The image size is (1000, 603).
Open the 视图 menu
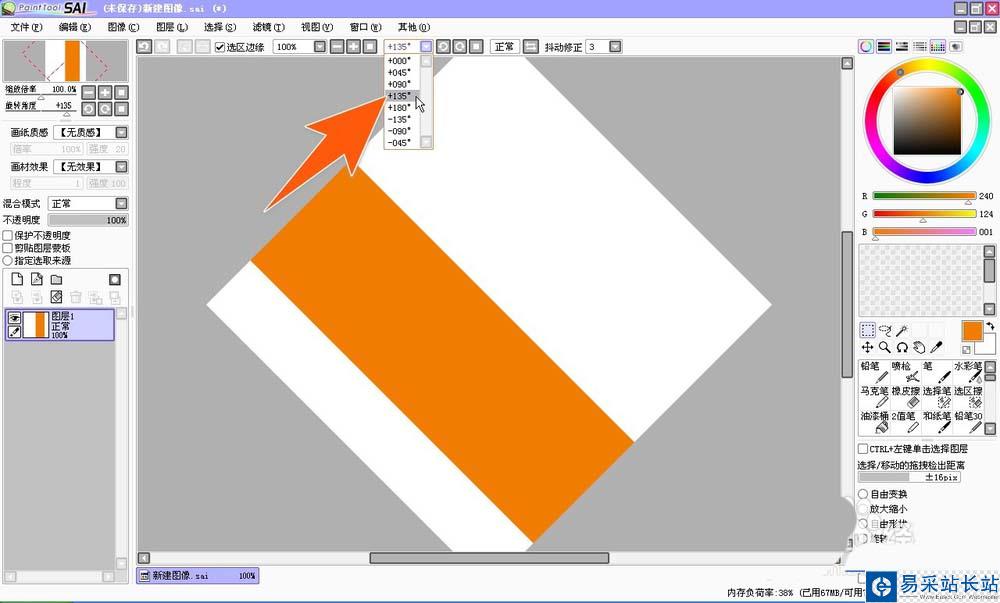point(317,27)
